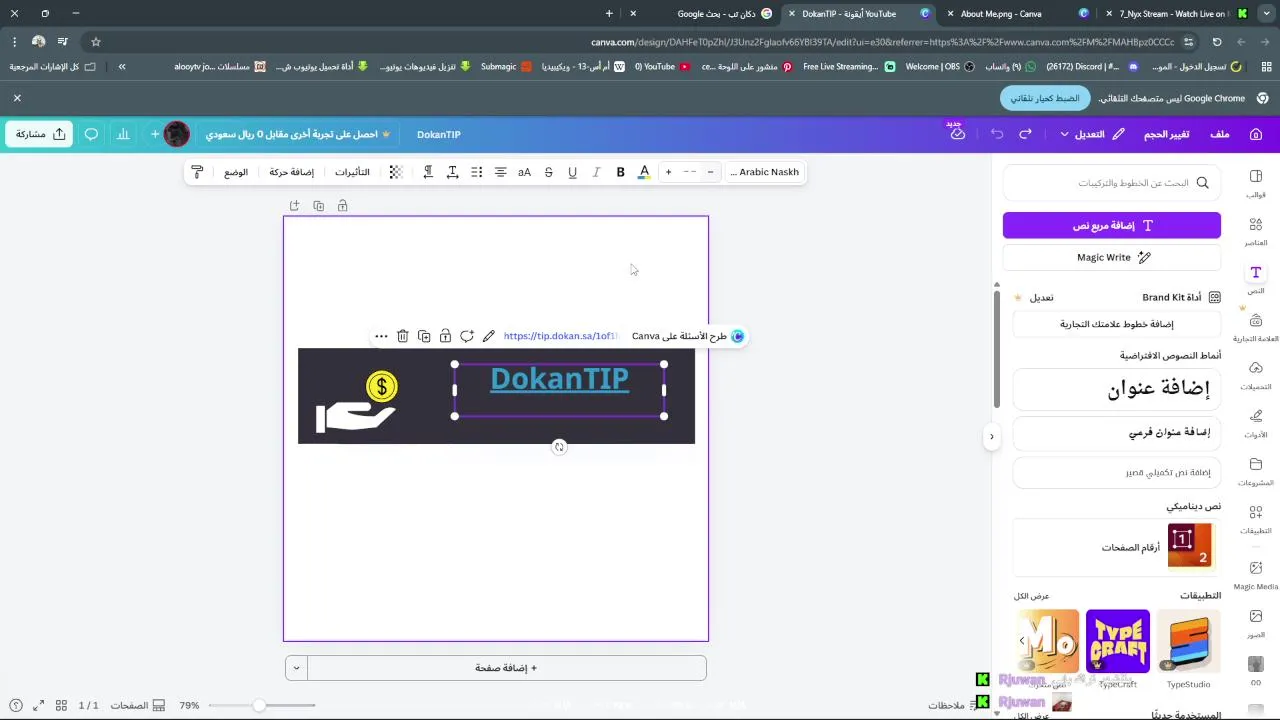Toggle Underline formatting

tap(572, 172)
